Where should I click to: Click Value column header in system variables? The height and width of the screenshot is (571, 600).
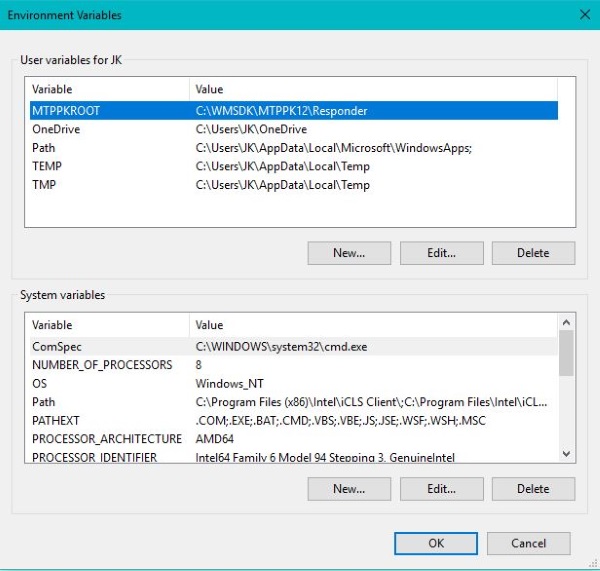pyautogui.click(x=373, y=325)
